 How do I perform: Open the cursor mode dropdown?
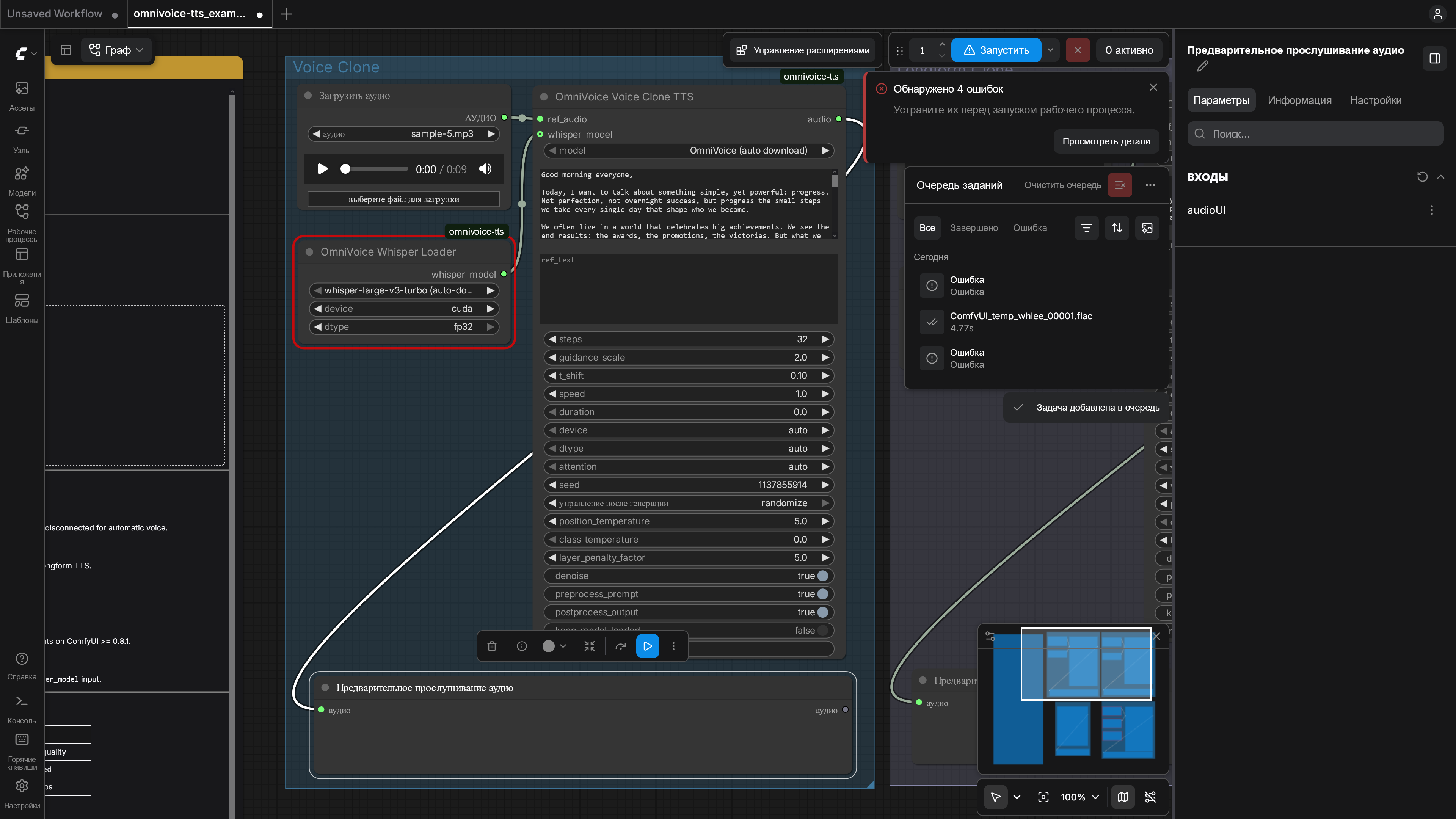pyautogui.click(x=1017, y=797)
